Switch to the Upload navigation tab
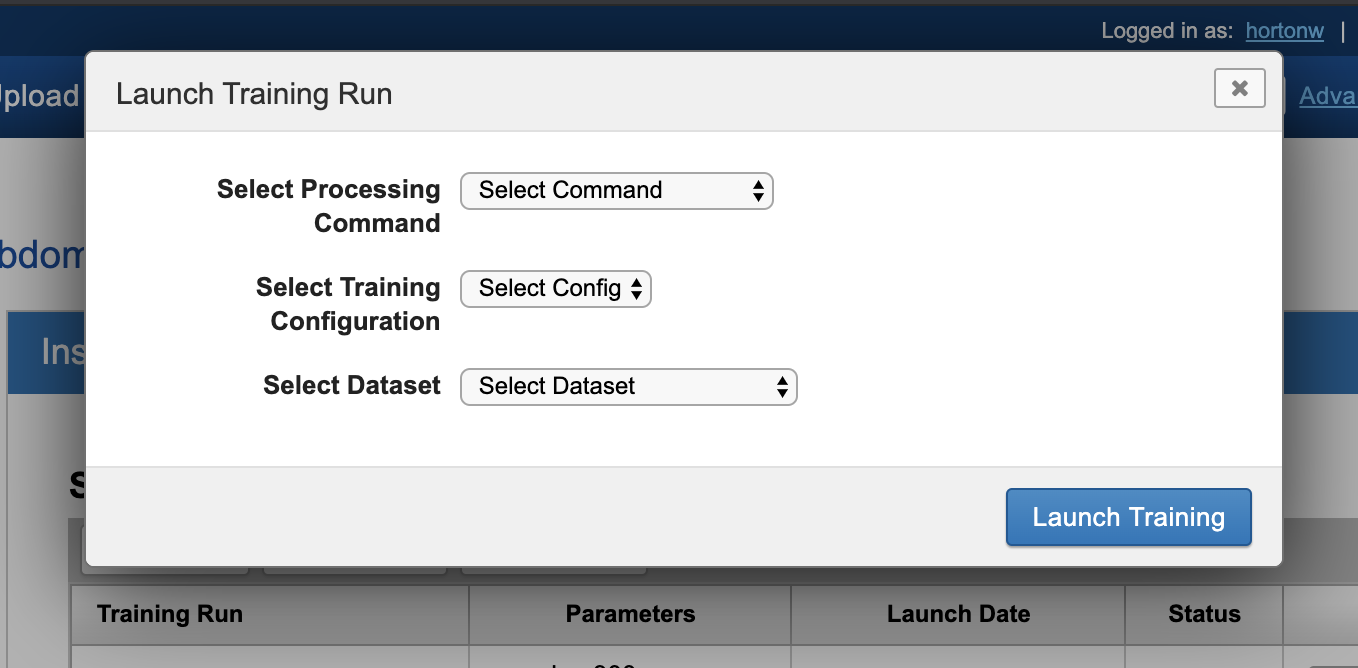This screenshot has height=668, width=1358. [40, 96]
